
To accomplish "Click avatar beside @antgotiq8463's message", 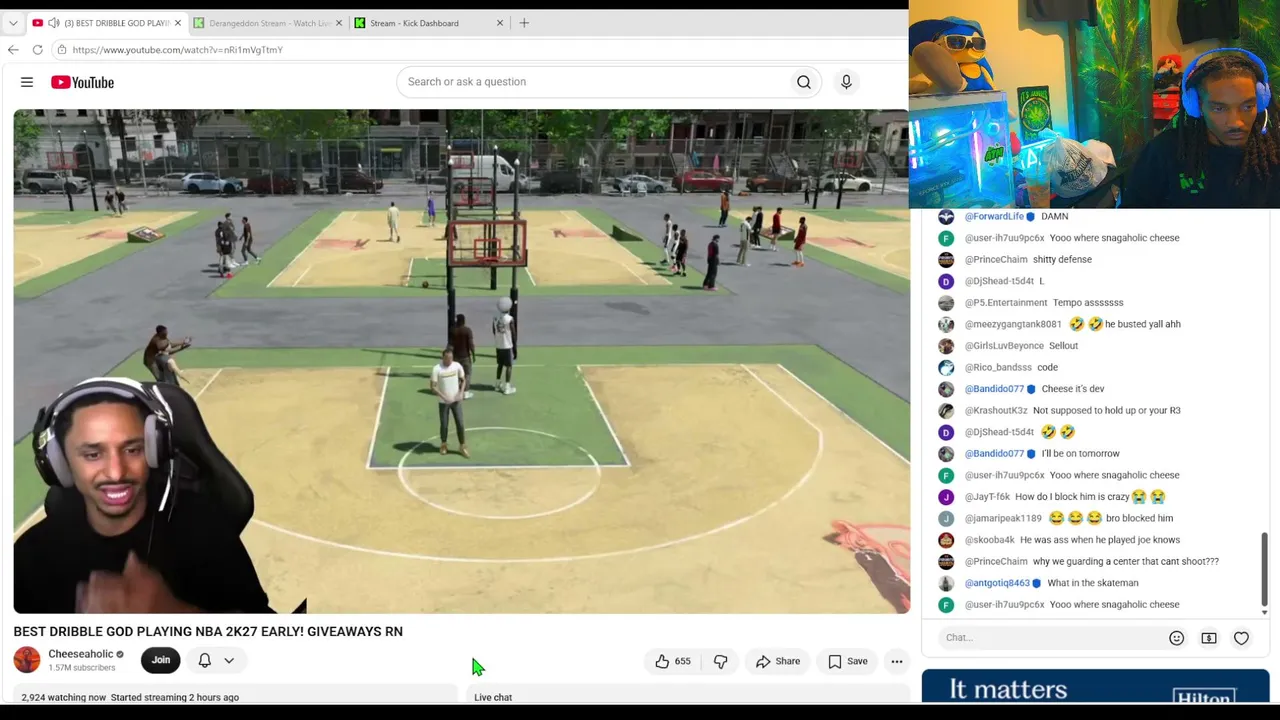I will 946,583.
